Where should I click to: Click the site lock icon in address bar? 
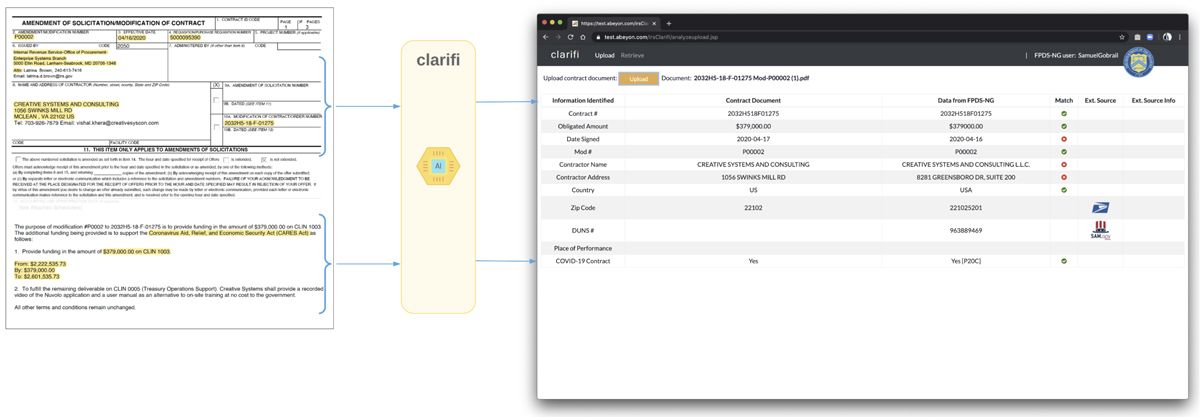598,36
